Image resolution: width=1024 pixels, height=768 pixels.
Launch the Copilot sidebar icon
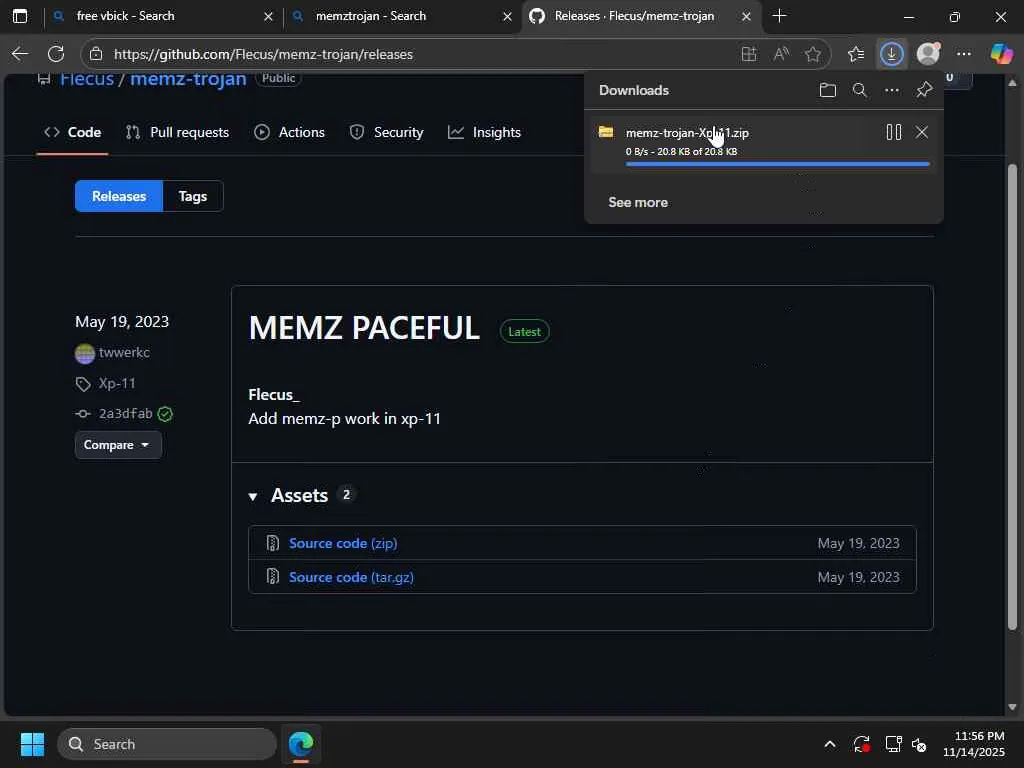[1001, 54]
